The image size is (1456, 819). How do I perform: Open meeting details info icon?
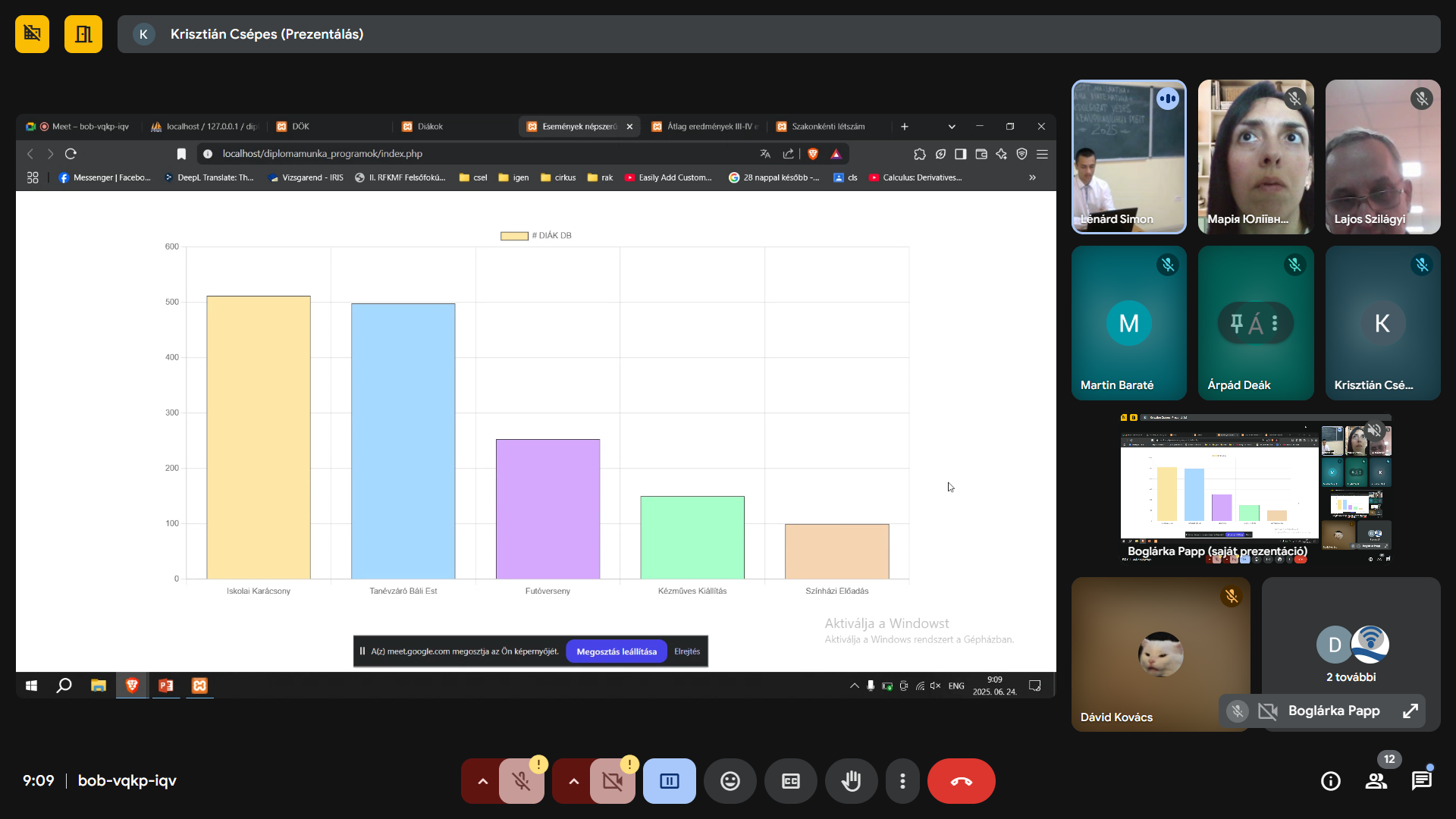pos(1330,781)
